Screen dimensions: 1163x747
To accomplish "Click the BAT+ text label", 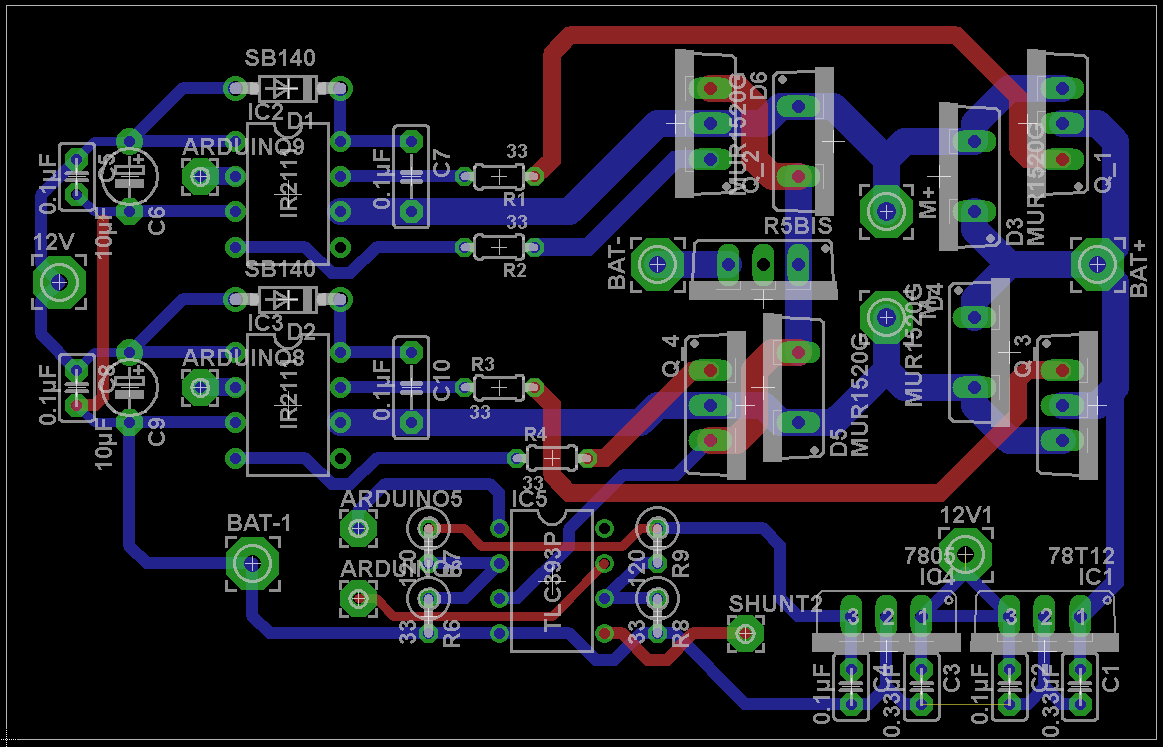I will click(x=1139, y=268).
